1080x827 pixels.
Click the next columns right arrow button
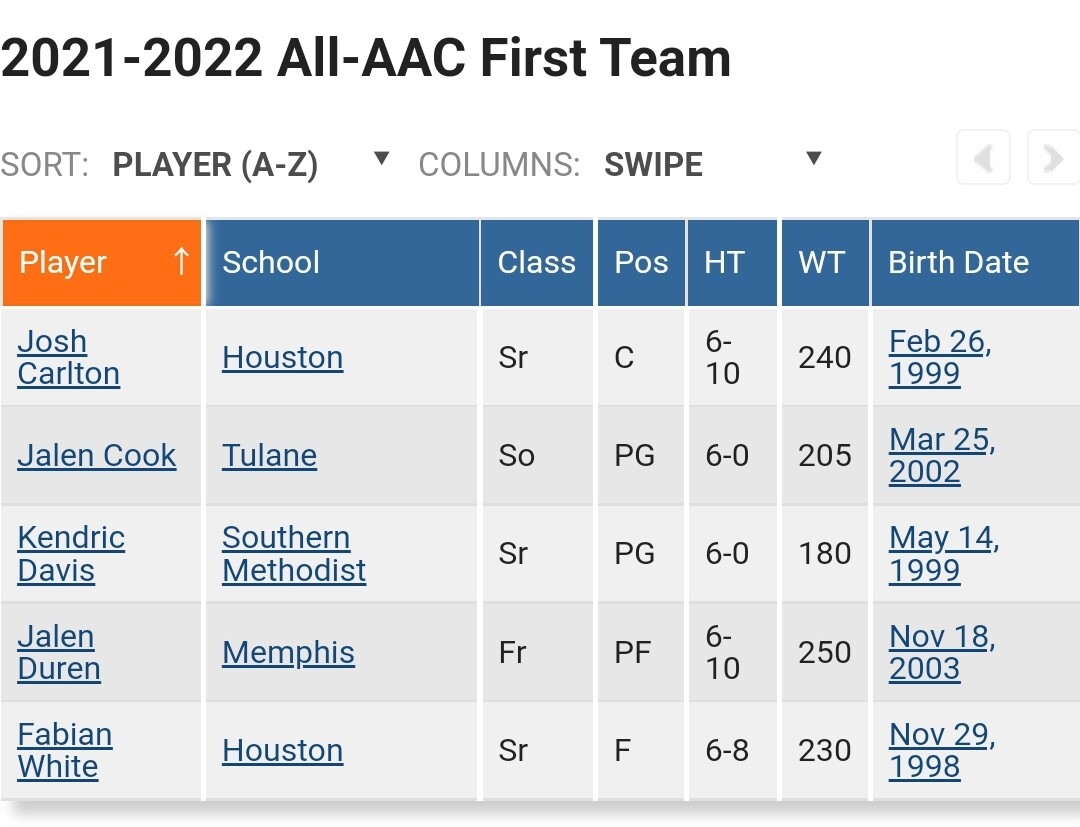[1053, 158]
